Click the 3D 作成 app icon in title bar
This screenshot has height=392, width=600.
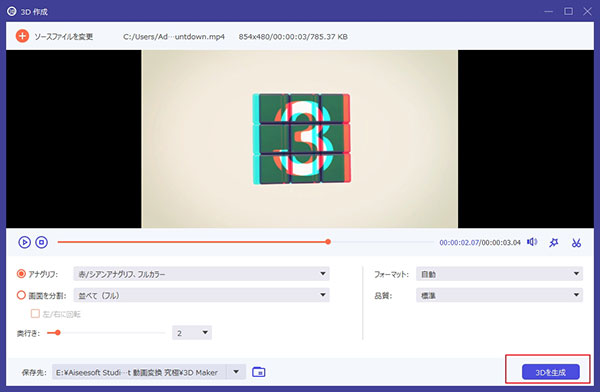[11, 11]
